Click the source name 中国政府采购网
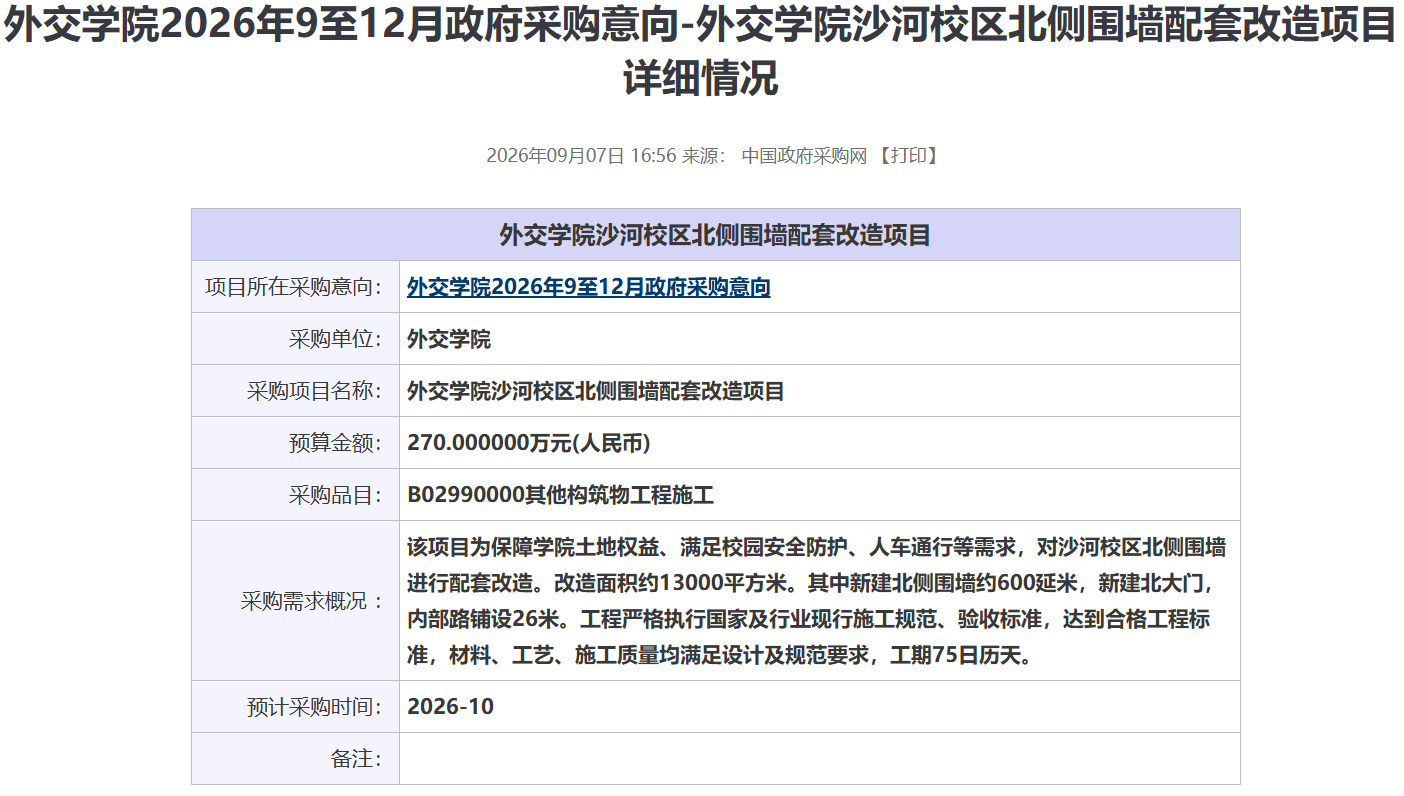The image size is (1404, 796). pyautogui.click(x=804, y=156)
